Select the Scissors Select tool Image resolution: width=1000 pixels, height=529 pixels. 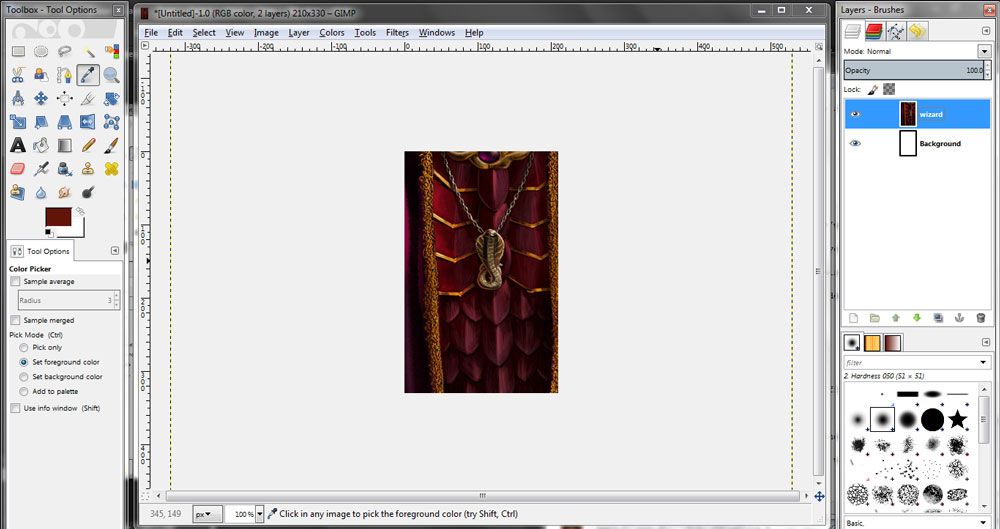[x=18, y=75]
